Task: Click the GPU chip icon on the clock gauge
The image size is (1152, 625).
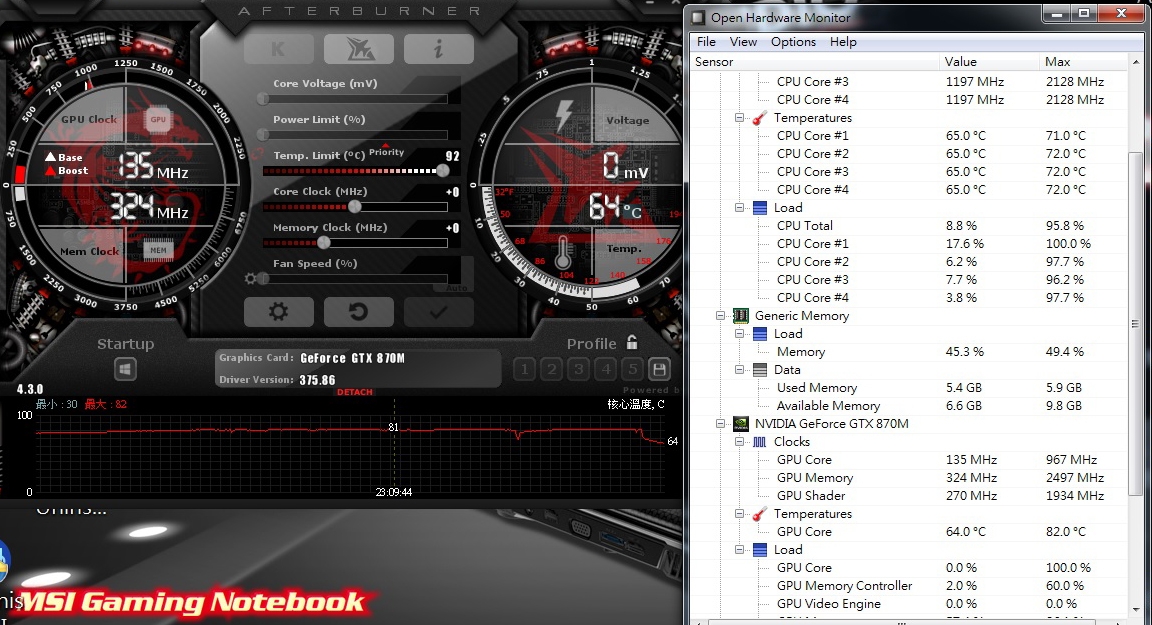Action: coord(158,119)
